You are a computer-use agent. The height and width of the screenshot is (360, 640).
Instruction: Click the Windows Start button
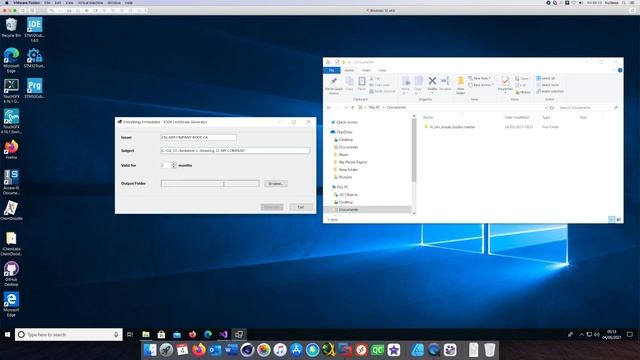coord(7,335)
